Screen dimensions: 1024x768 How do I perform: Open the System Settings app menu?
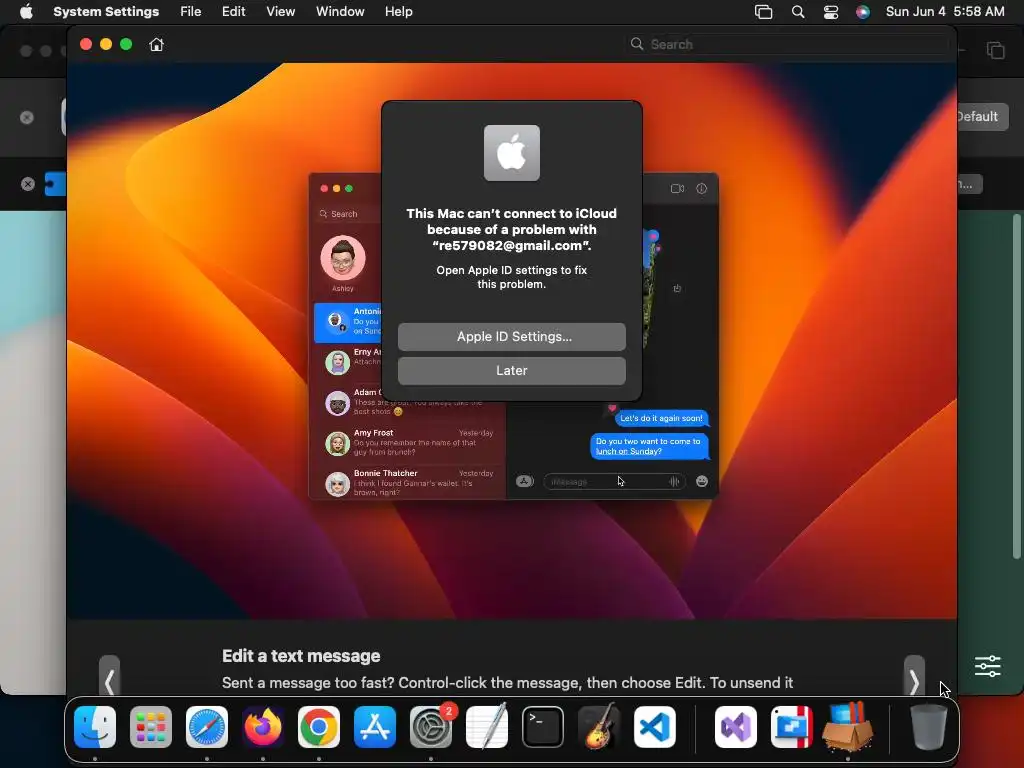point(106,12)
